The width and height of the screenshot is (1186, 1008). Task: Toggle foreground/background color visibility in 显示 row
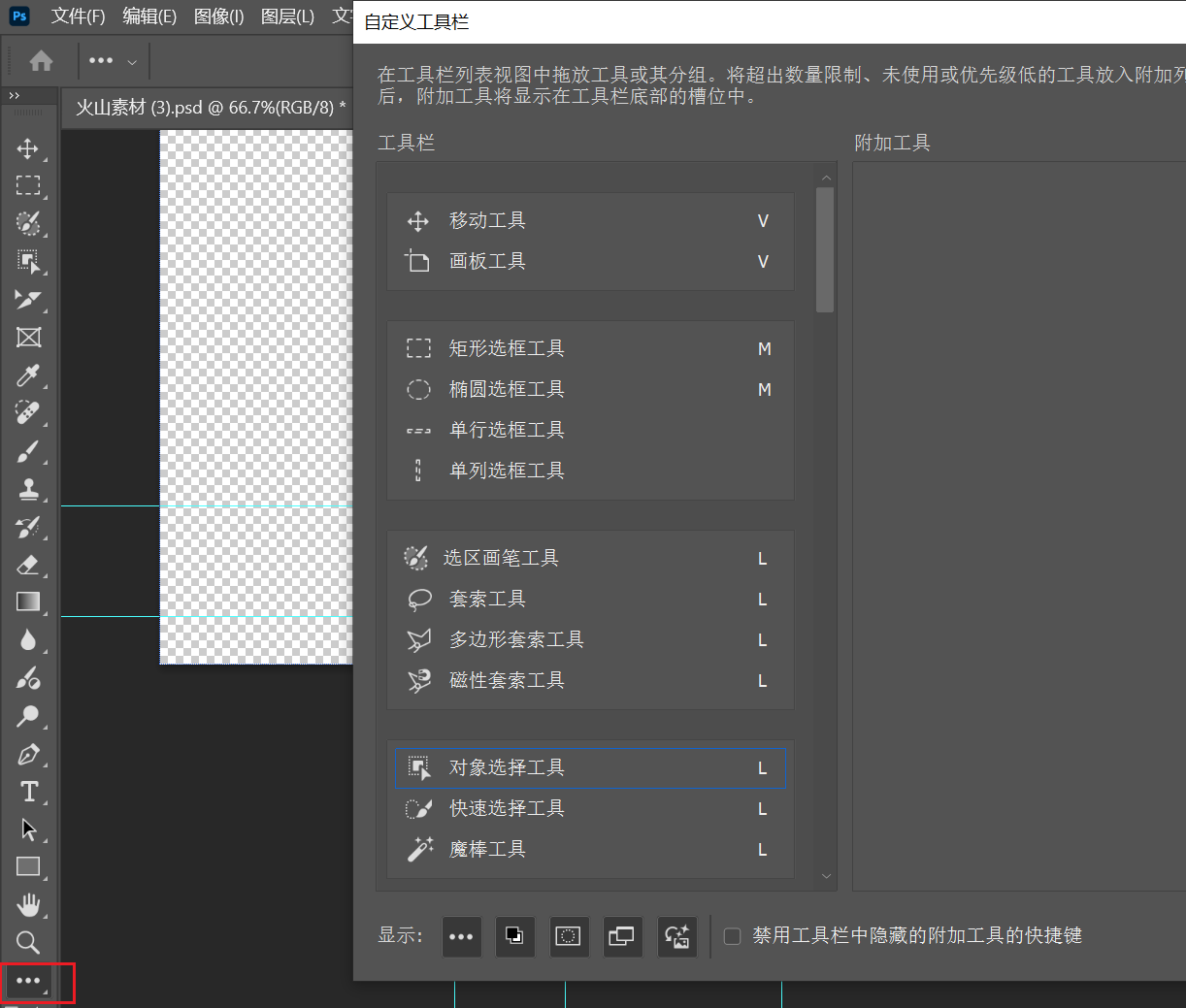(514, 936)
